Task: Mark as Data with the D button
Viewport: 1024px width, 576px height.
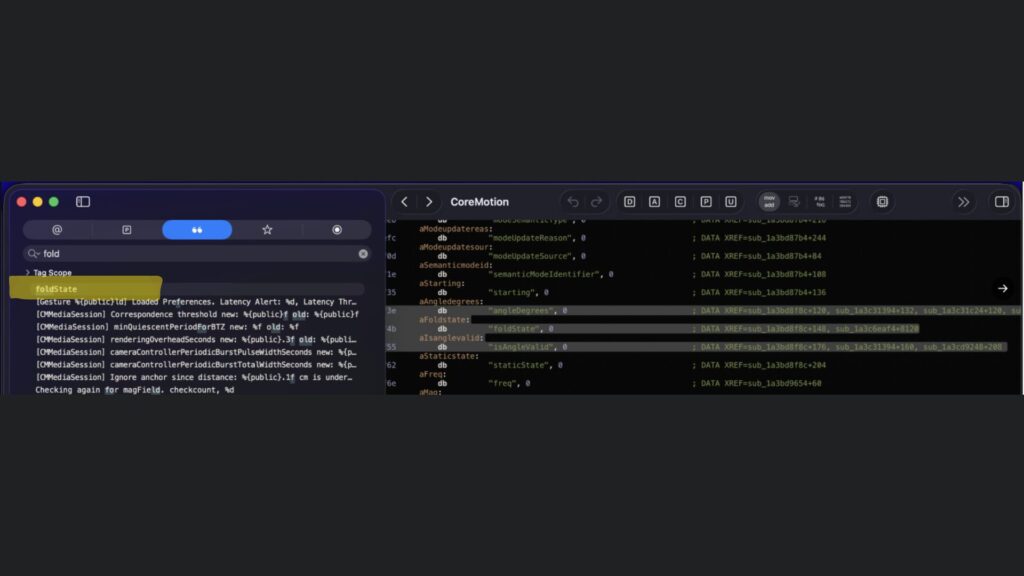Action: coord(630,202)
